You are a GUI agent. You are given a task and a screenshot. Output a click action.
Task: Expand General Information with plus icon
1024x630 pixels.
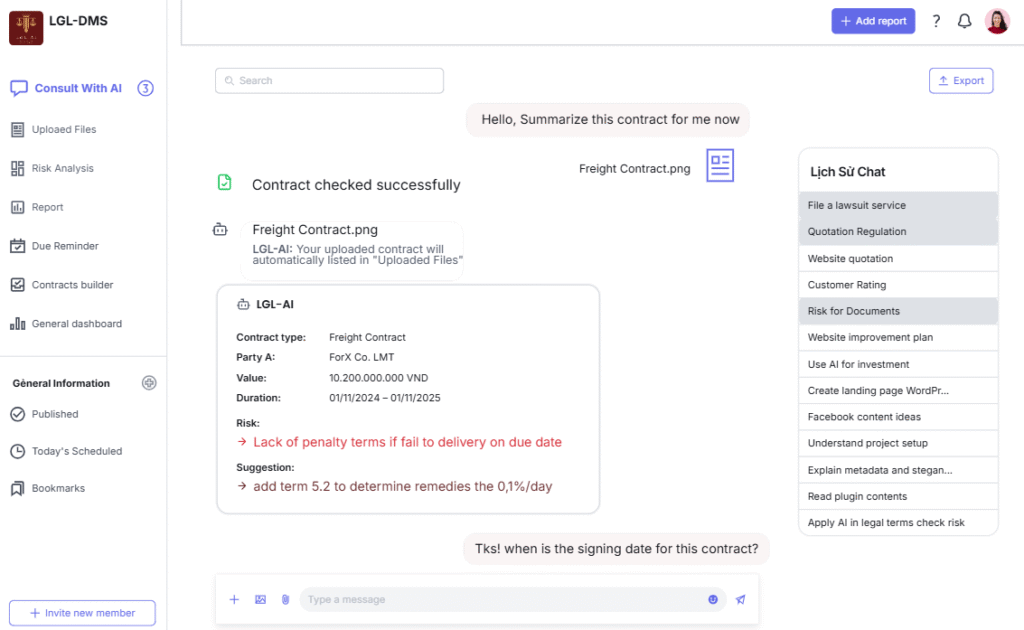click(x=149, y=383)
